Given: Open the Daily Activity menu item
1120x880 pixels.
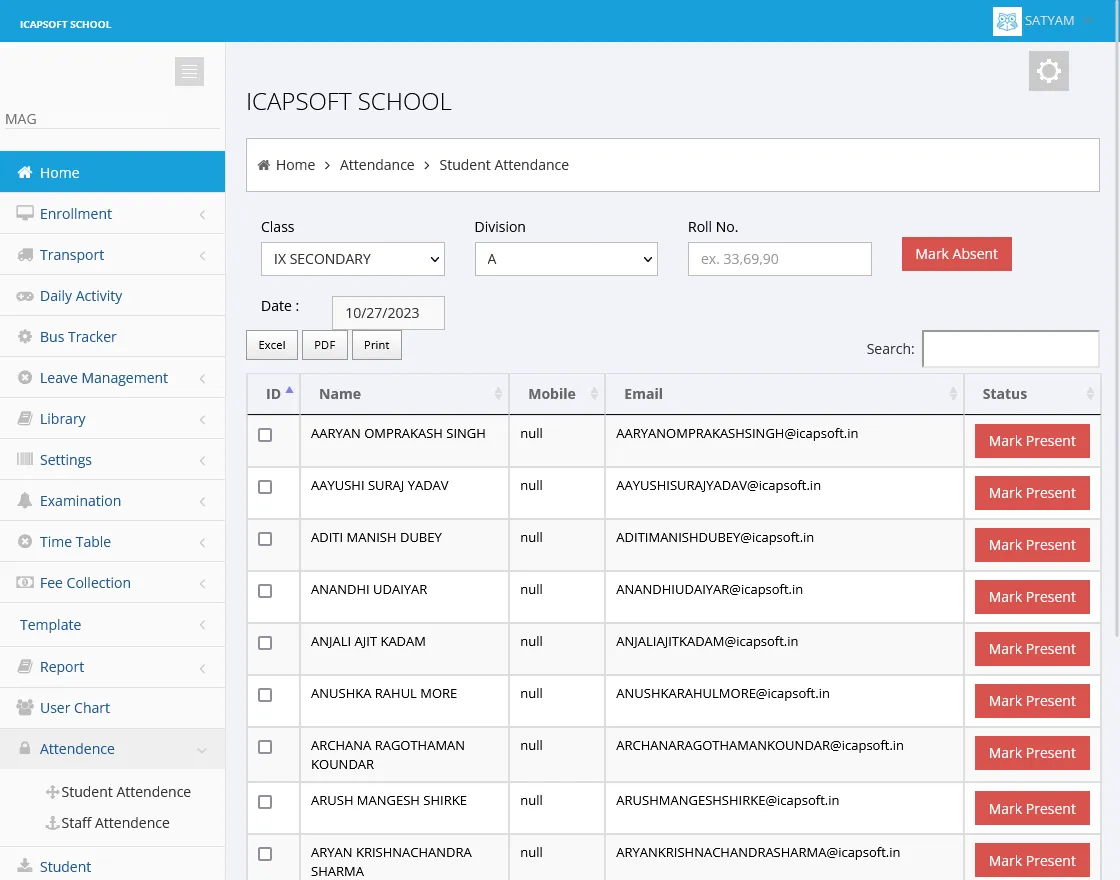Looking at the screenshot, I should click(x=112, y=296).
